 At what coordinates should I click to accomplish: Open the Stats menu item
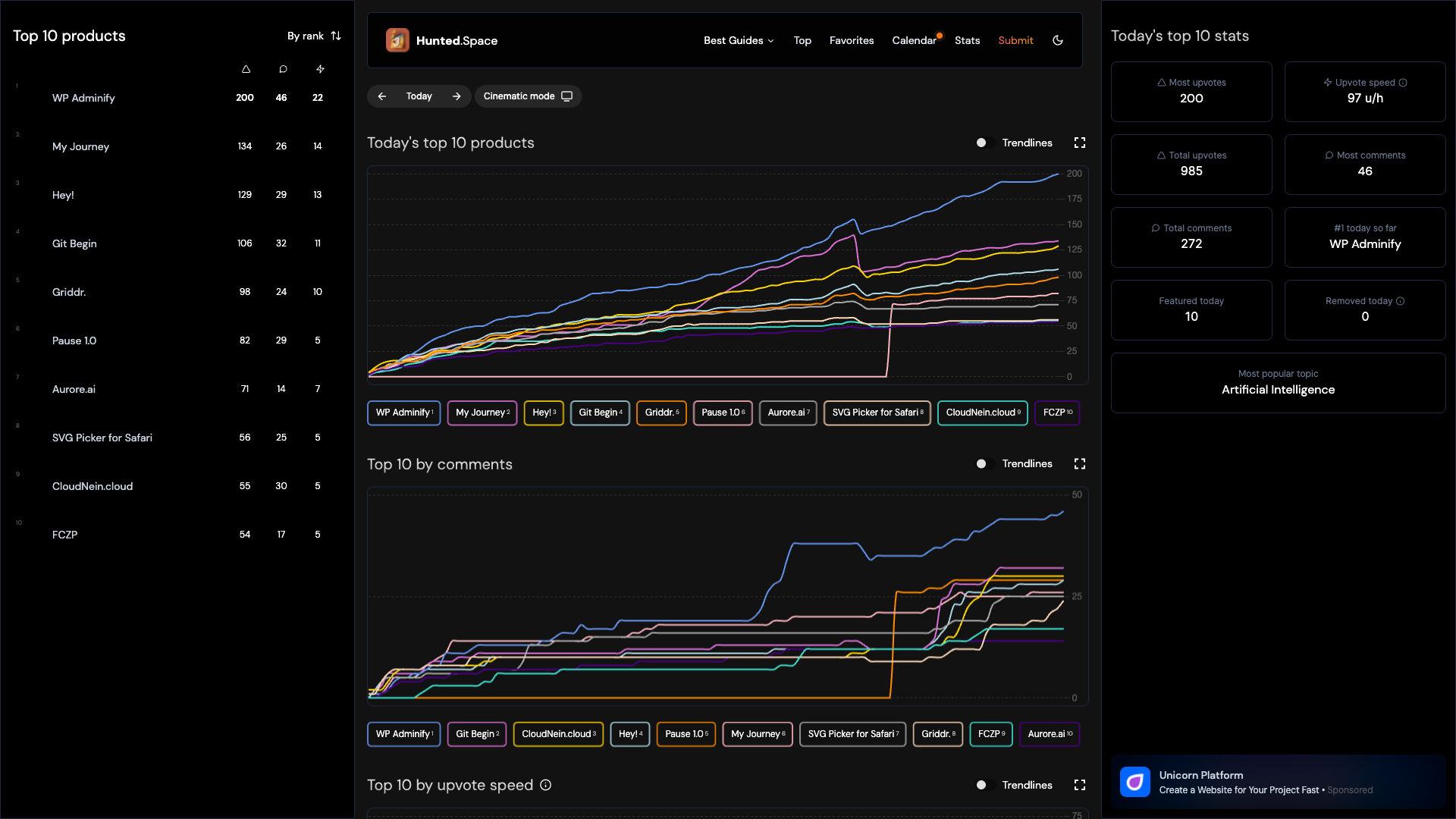pos(965,40)
